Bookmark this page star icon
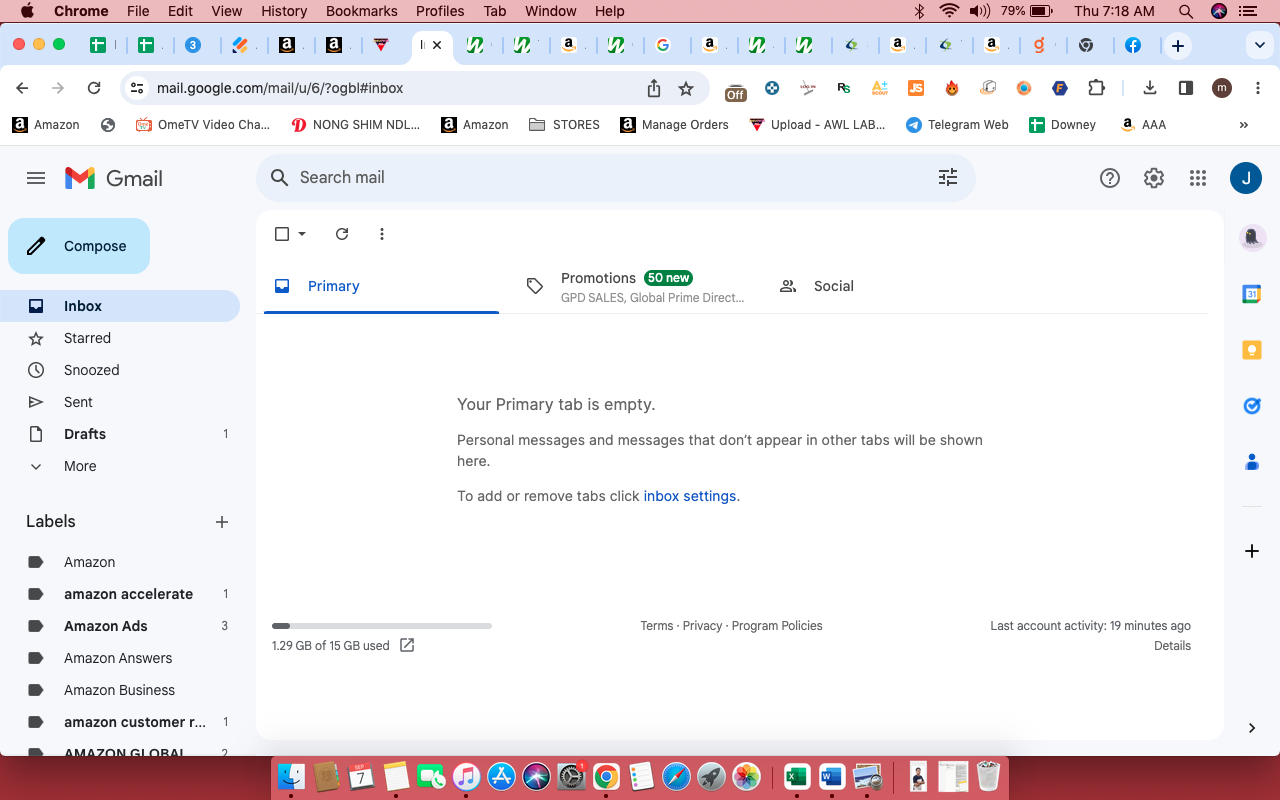Screen dimensions: 1280x800 coord(686,88)
